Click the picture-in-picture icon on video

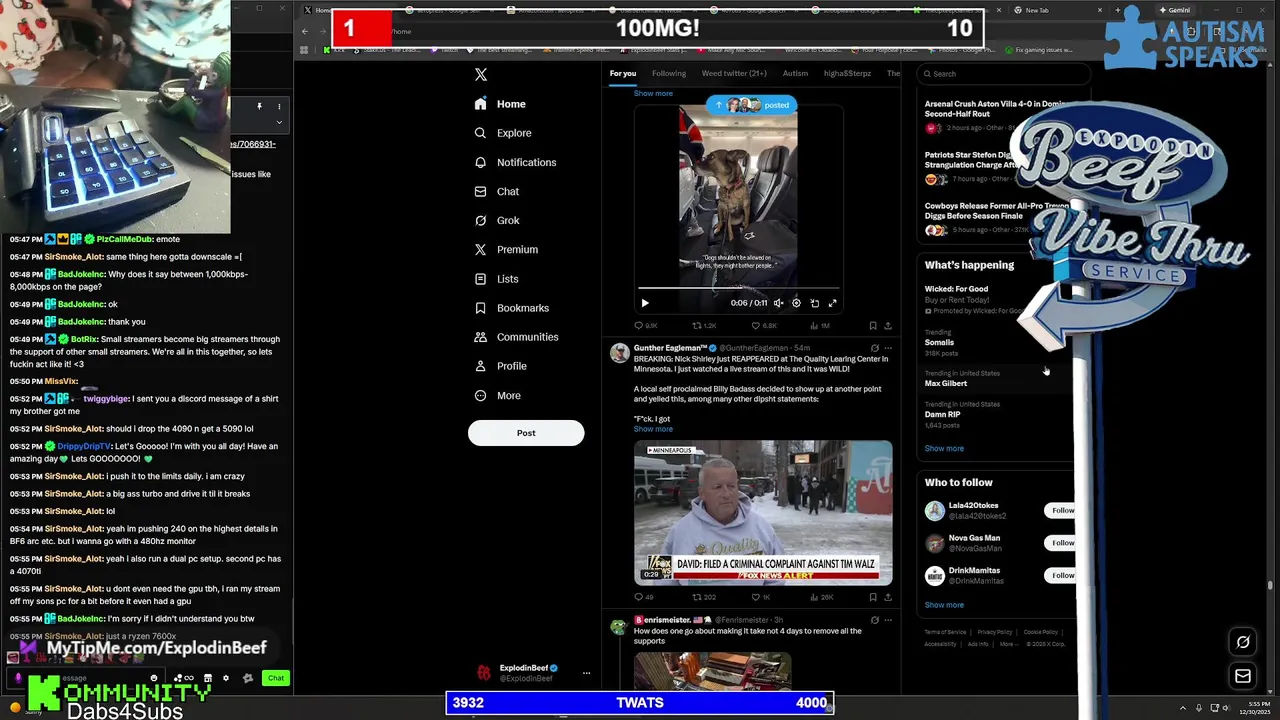[814, 303]
